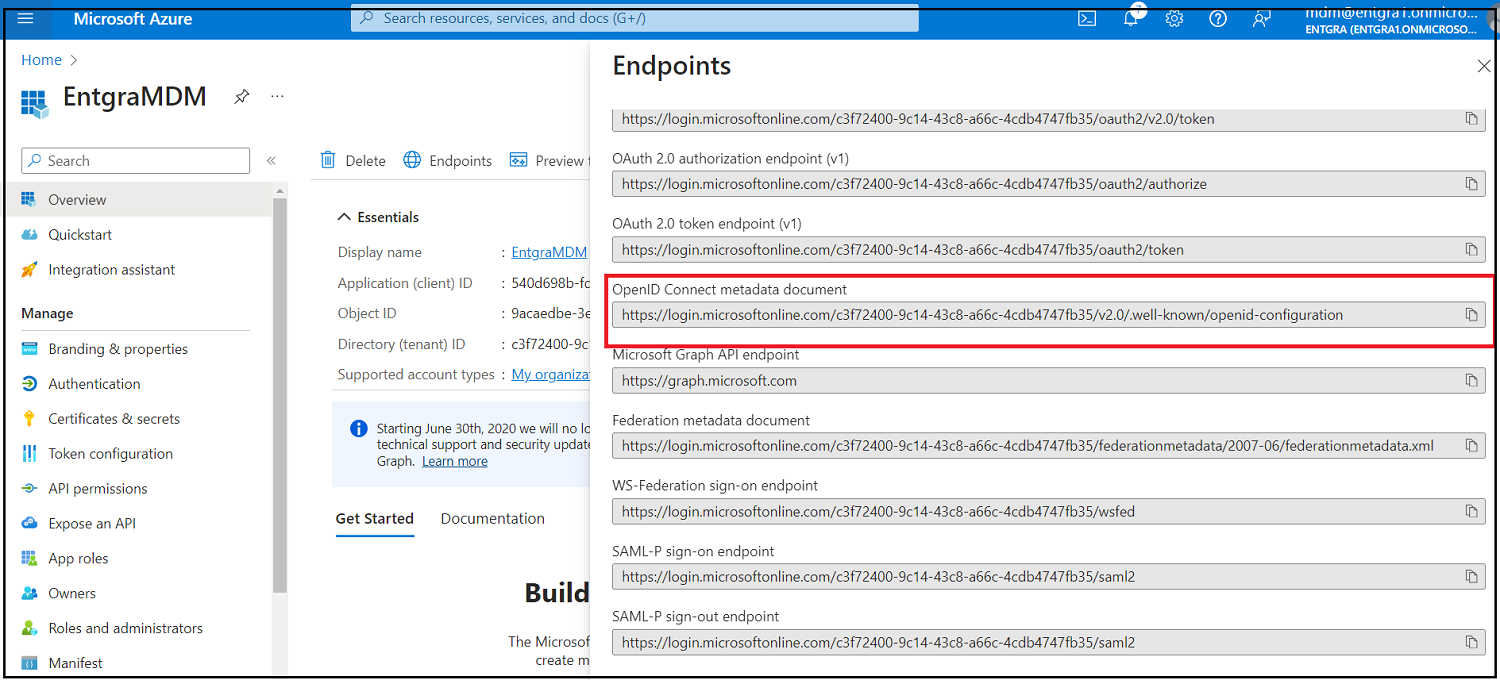Click the Delete toolbar button

click(x=353, y=161)
